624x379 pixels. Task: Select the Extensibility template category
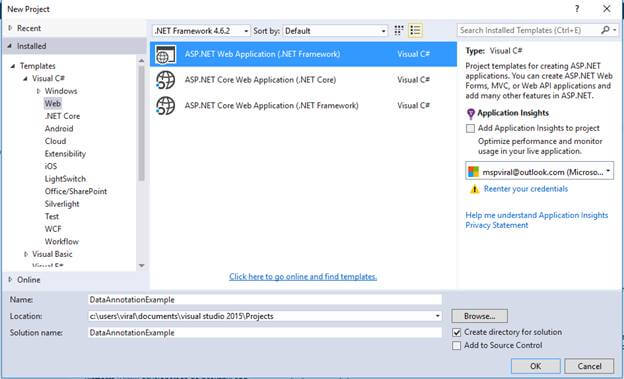point(65,154)
